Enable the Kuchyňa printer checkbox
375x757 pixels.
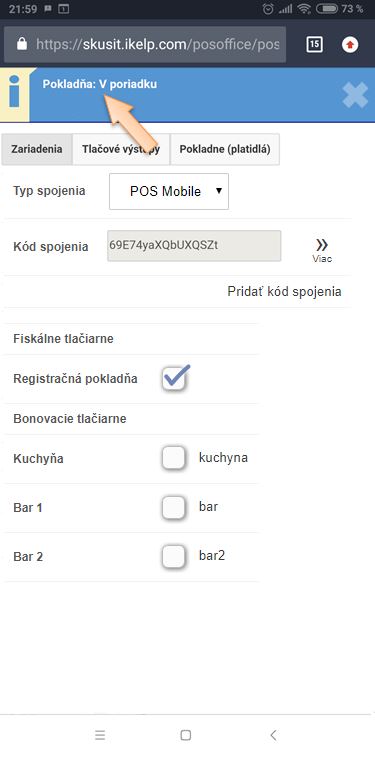point(174,458)
